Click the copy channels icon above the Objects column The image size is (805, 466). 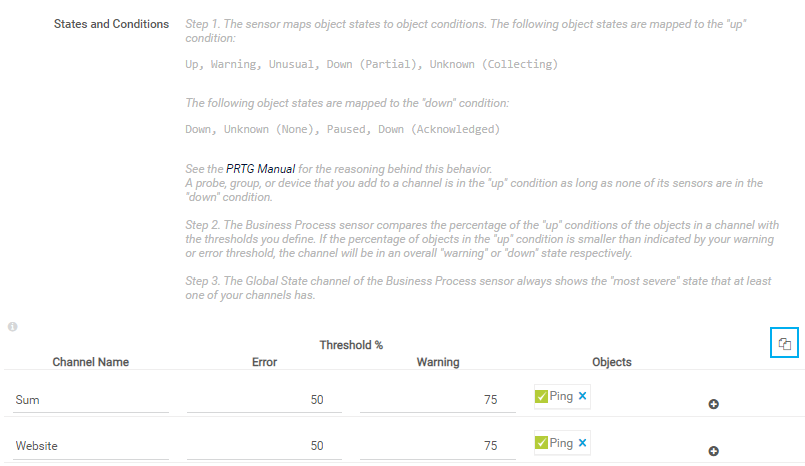[x=785, y=344]
